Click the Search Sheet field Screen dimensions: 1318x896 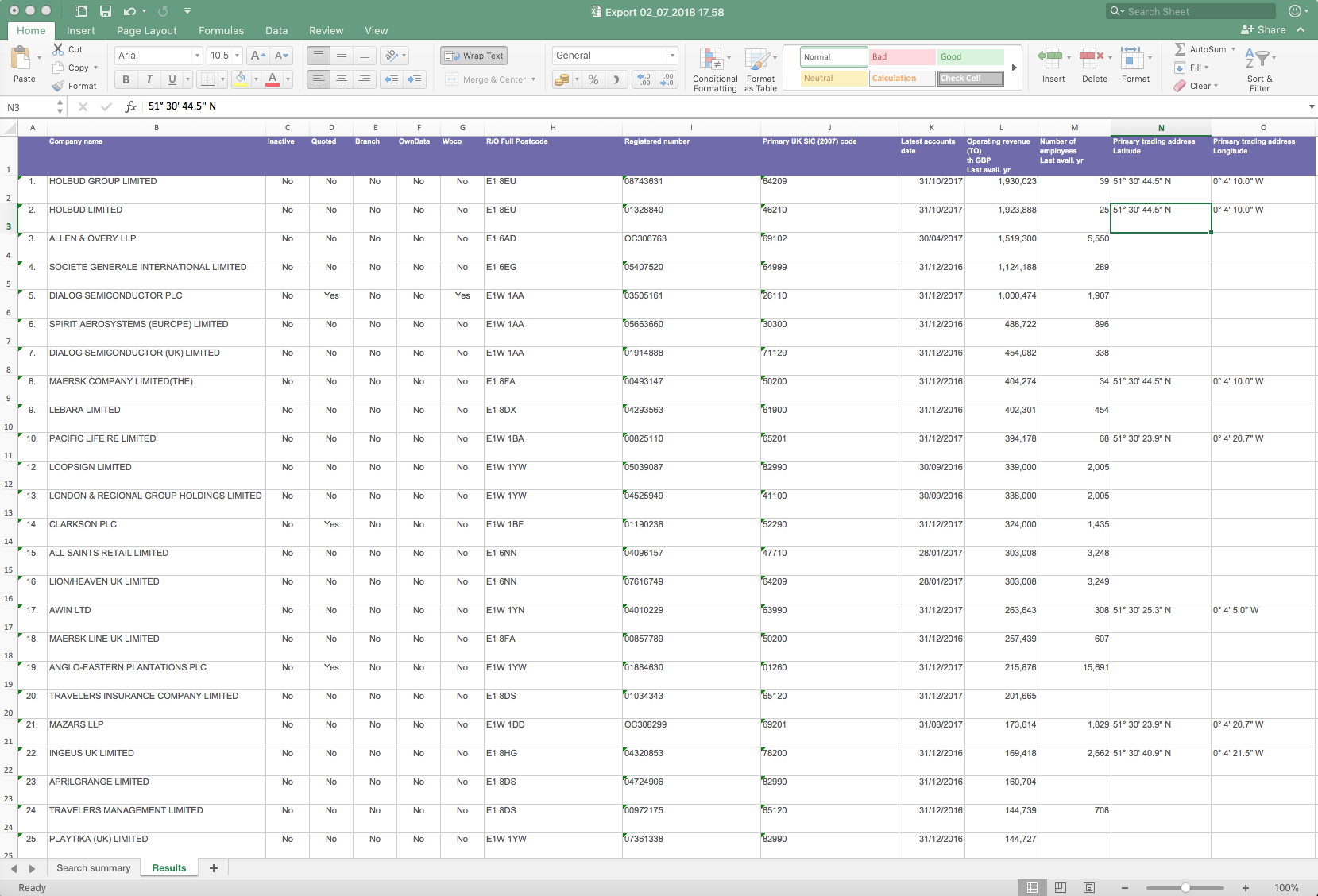coord(1190,11)
